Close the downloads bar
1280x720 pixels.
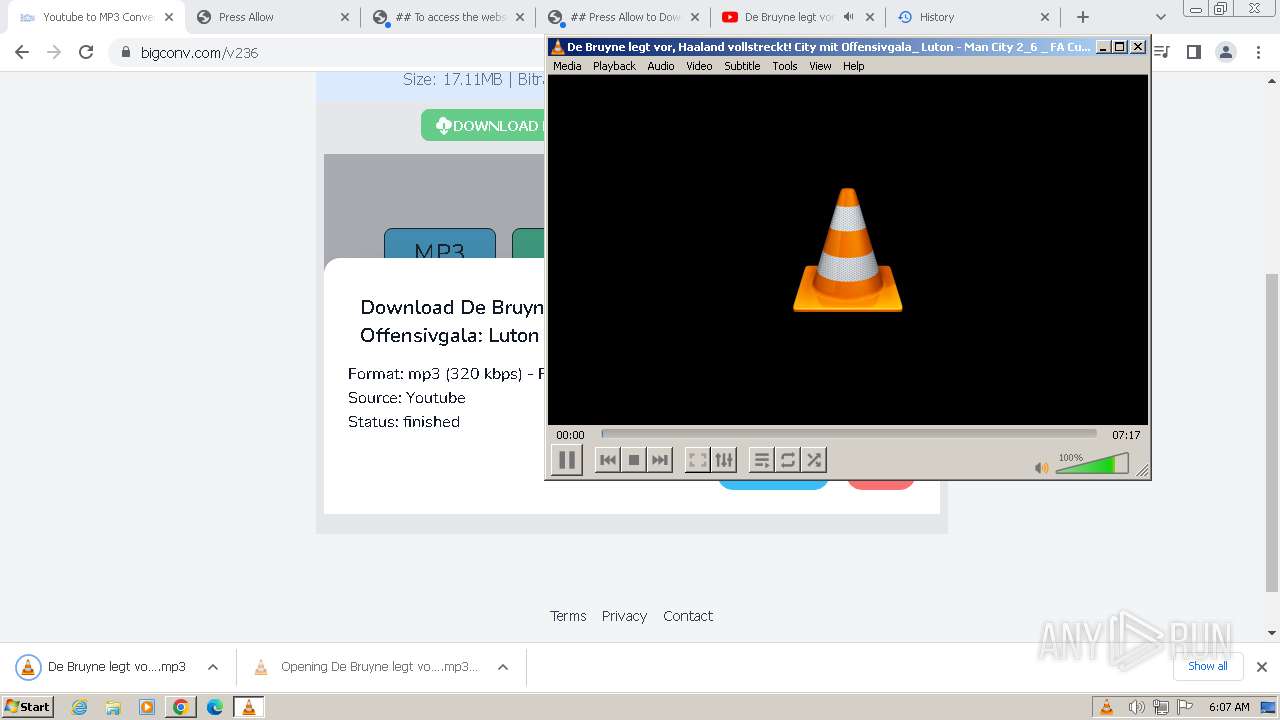1261,667
